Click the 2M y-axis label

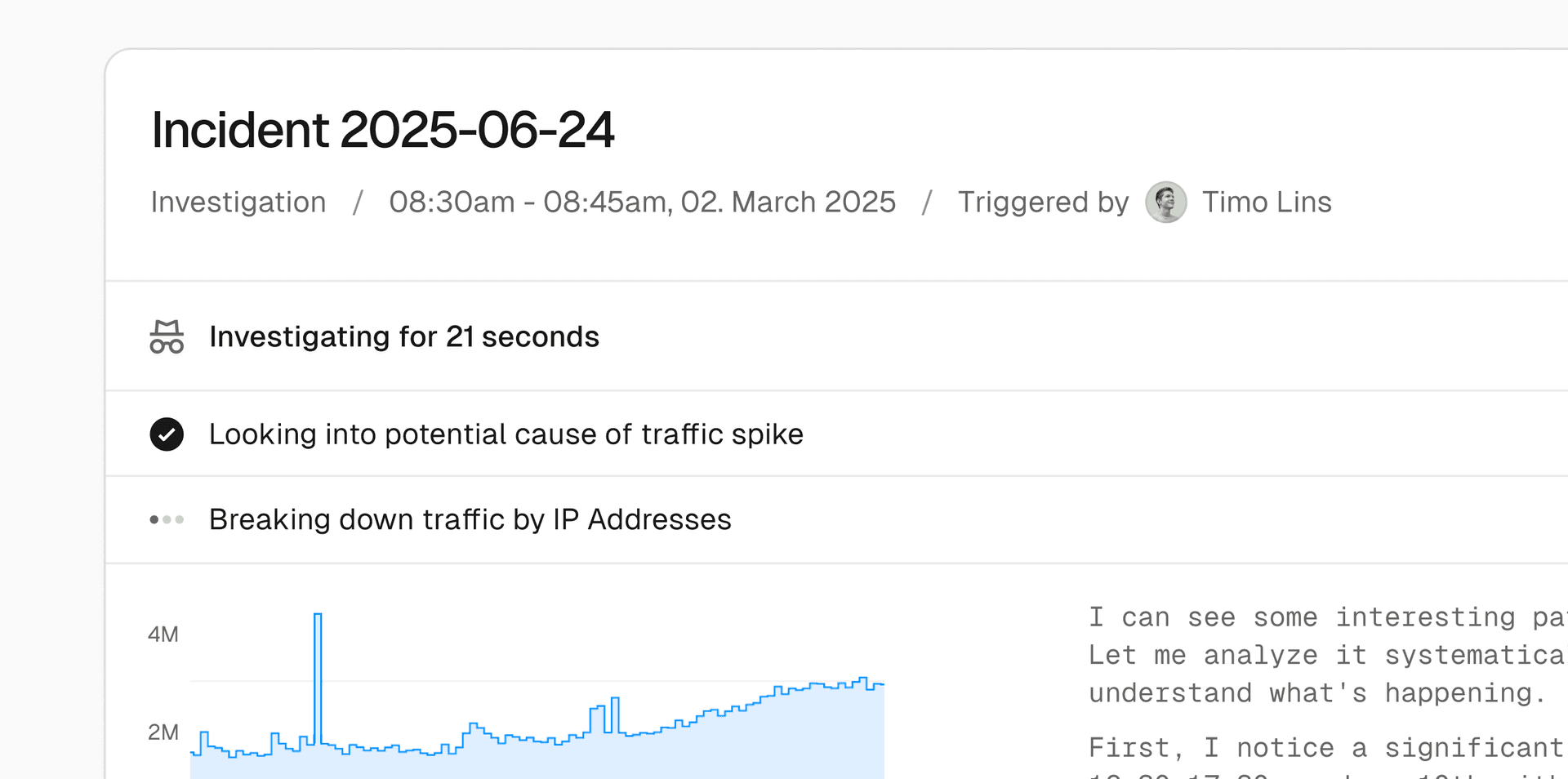coord(163,732)
